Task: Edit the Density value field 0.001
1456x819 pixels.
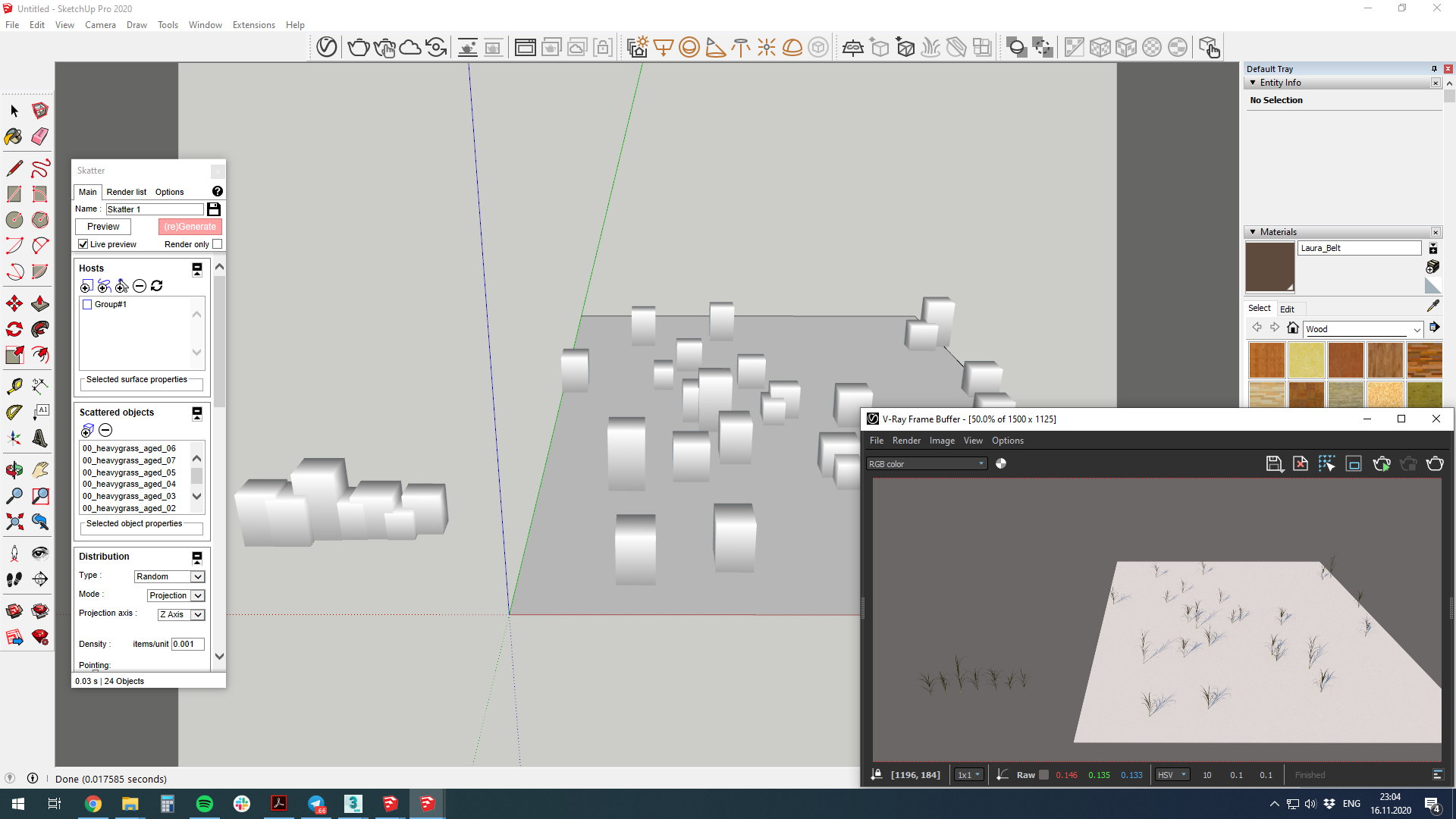Action: (x=187, y=645)
